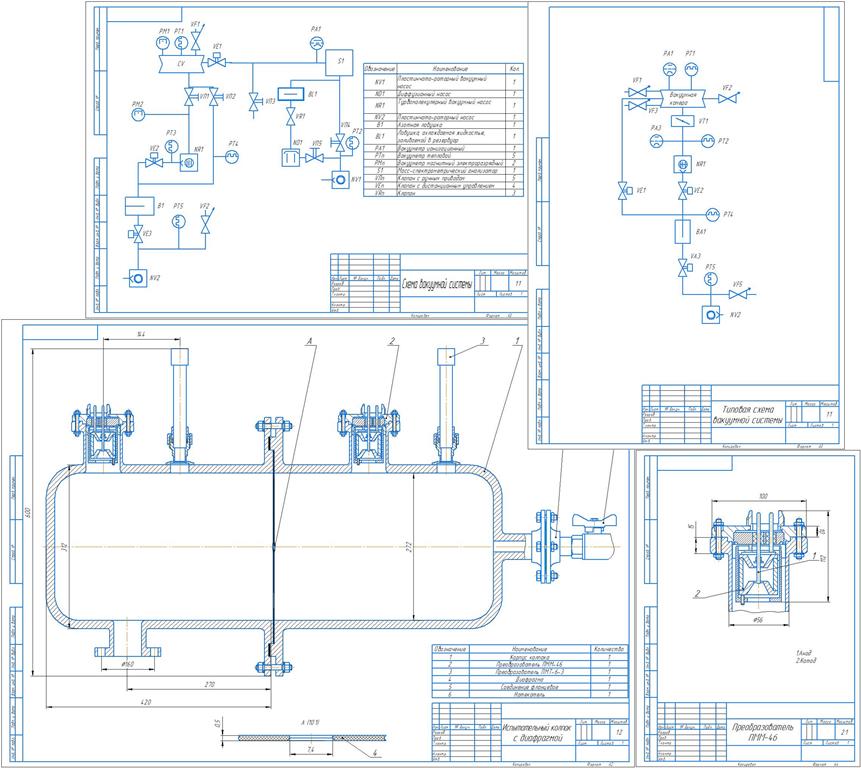Select the S1 mass-spectrometer block
Screen dimensions: 861x768
pyautogui.click(x=339, y=62)
